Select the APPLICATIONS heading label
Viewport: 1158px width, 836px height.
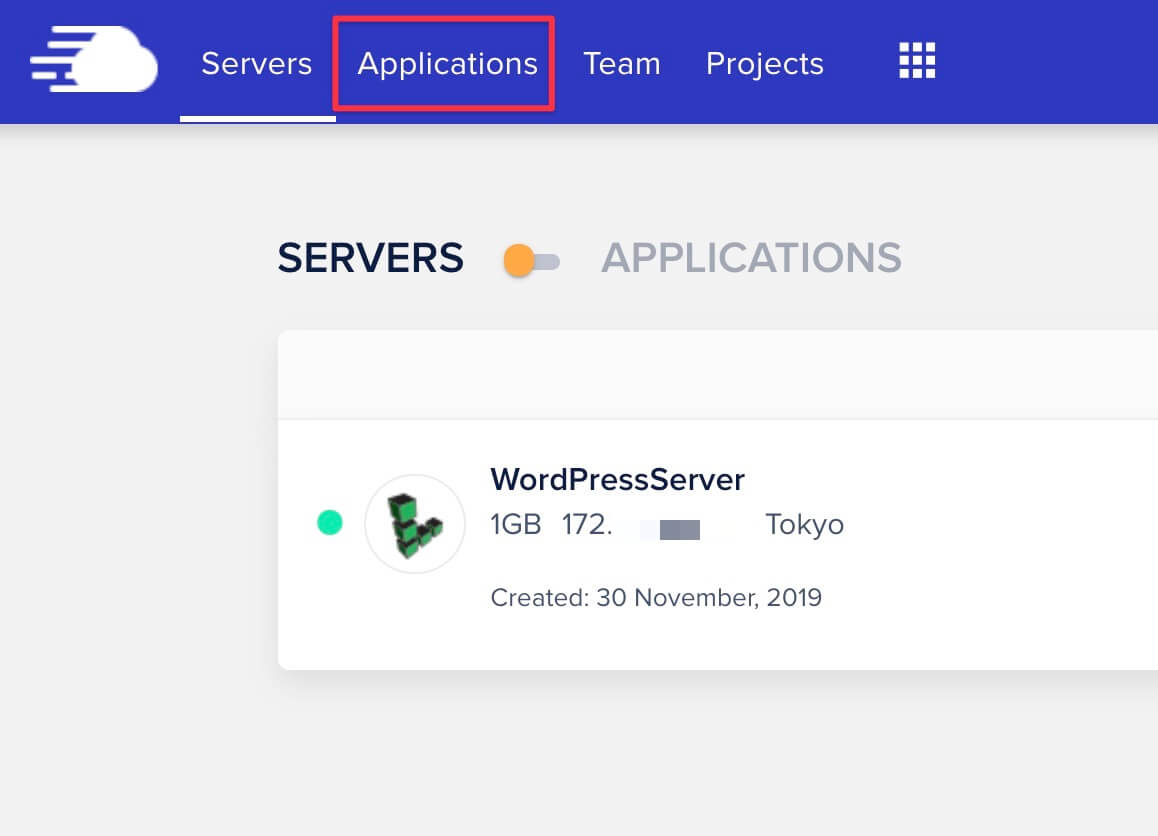[751, 258]
